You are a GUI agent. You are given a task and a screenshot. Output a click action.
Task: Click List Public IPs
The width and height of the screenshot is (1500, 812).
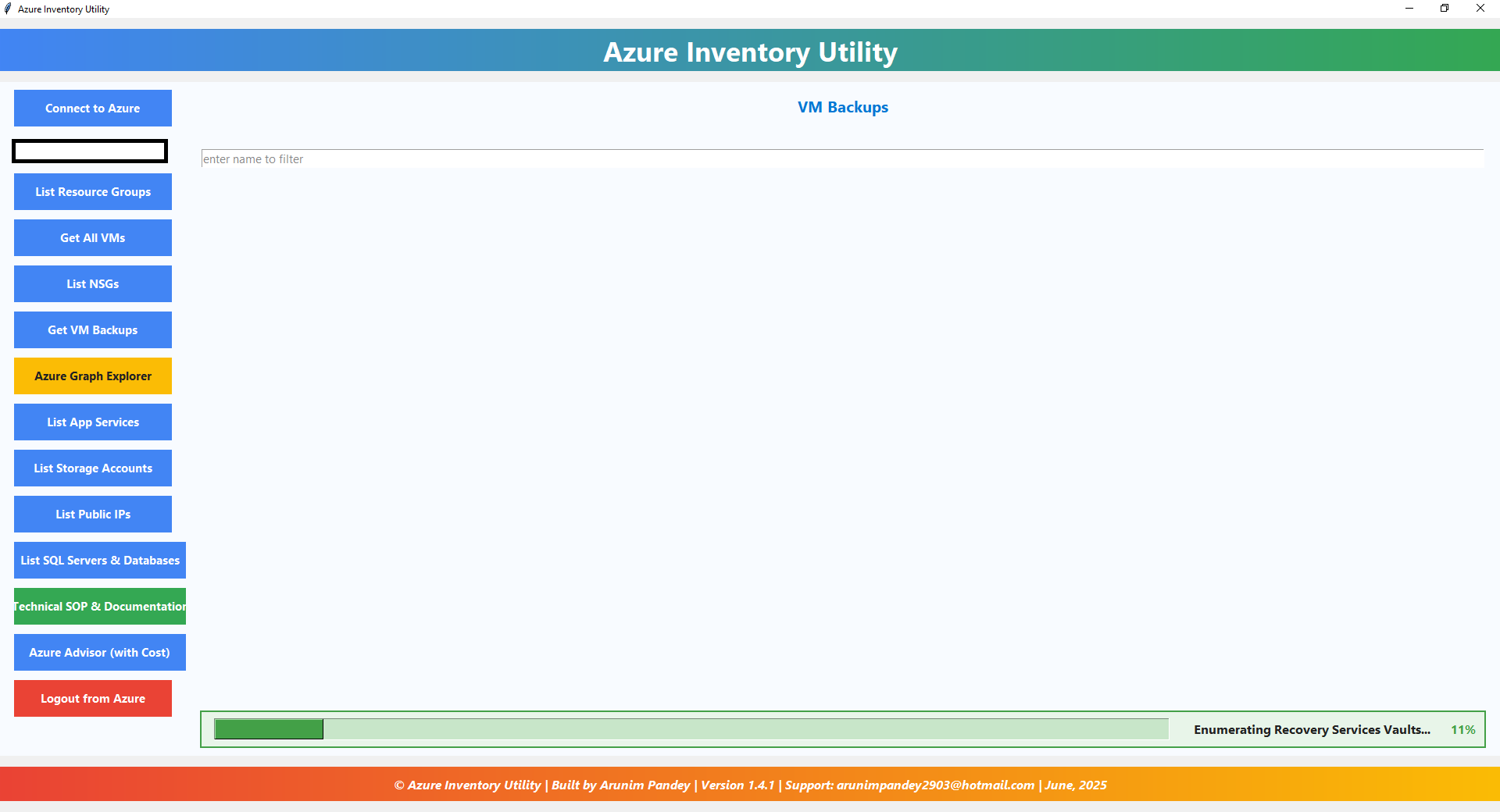tap(92, 514)
